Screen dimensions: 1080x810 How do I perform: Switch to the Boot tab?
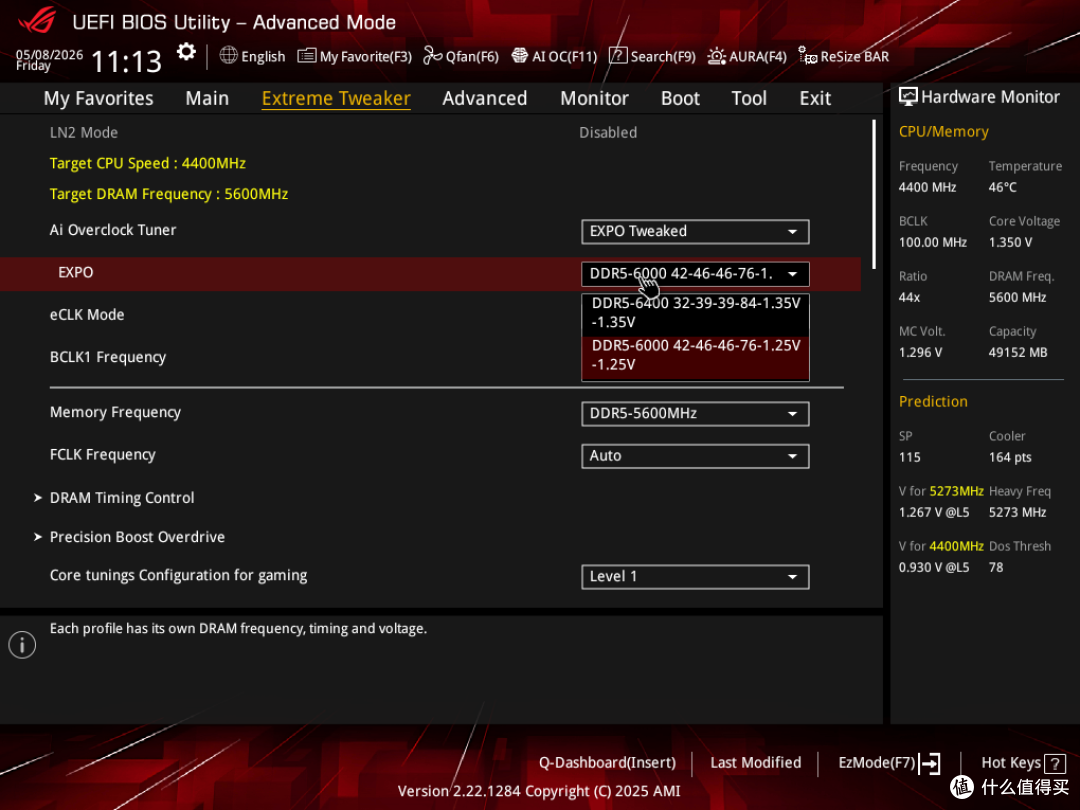680,98
